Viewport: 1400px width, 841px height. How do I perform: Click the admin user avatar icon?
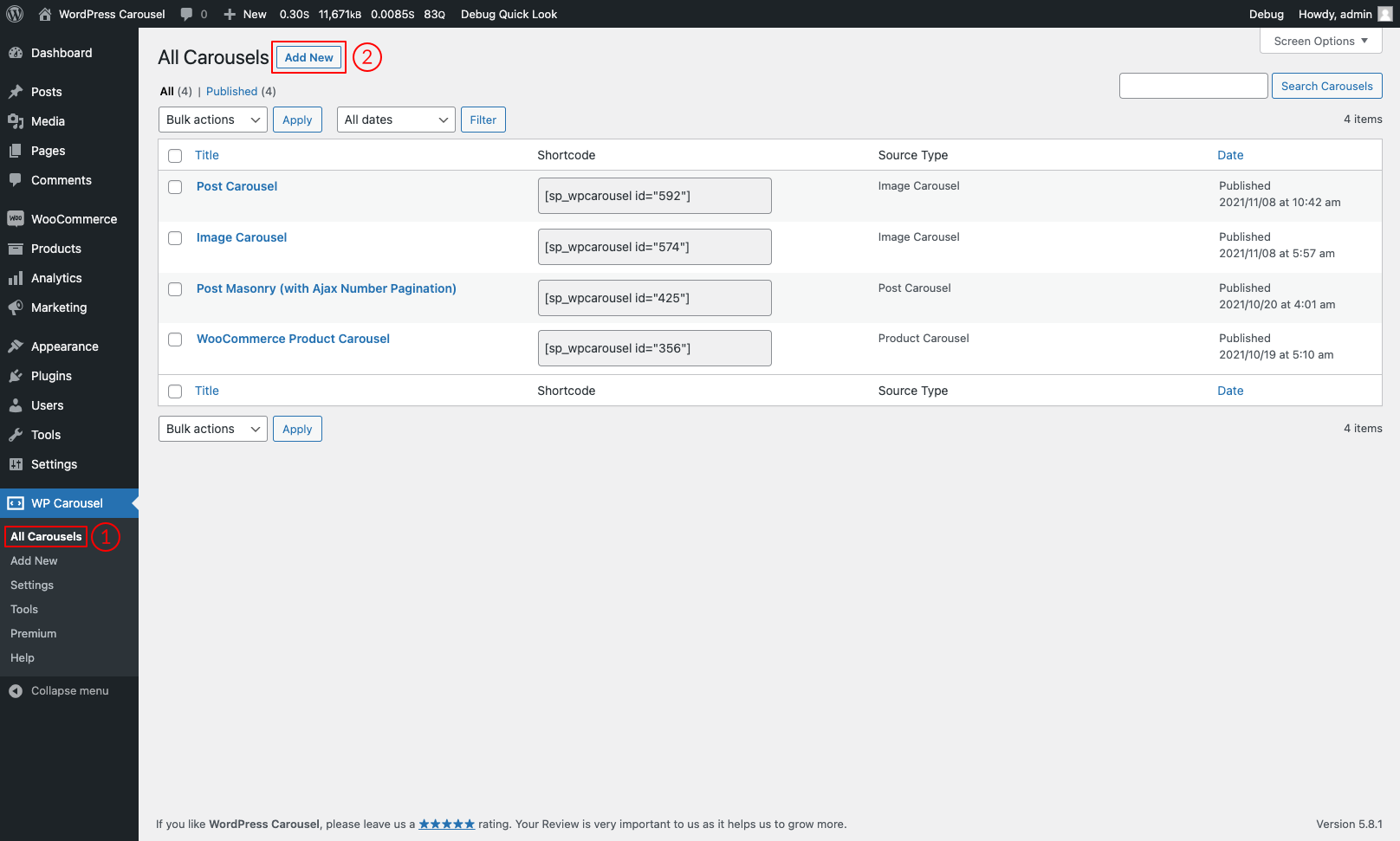(x=1384, y=14)
